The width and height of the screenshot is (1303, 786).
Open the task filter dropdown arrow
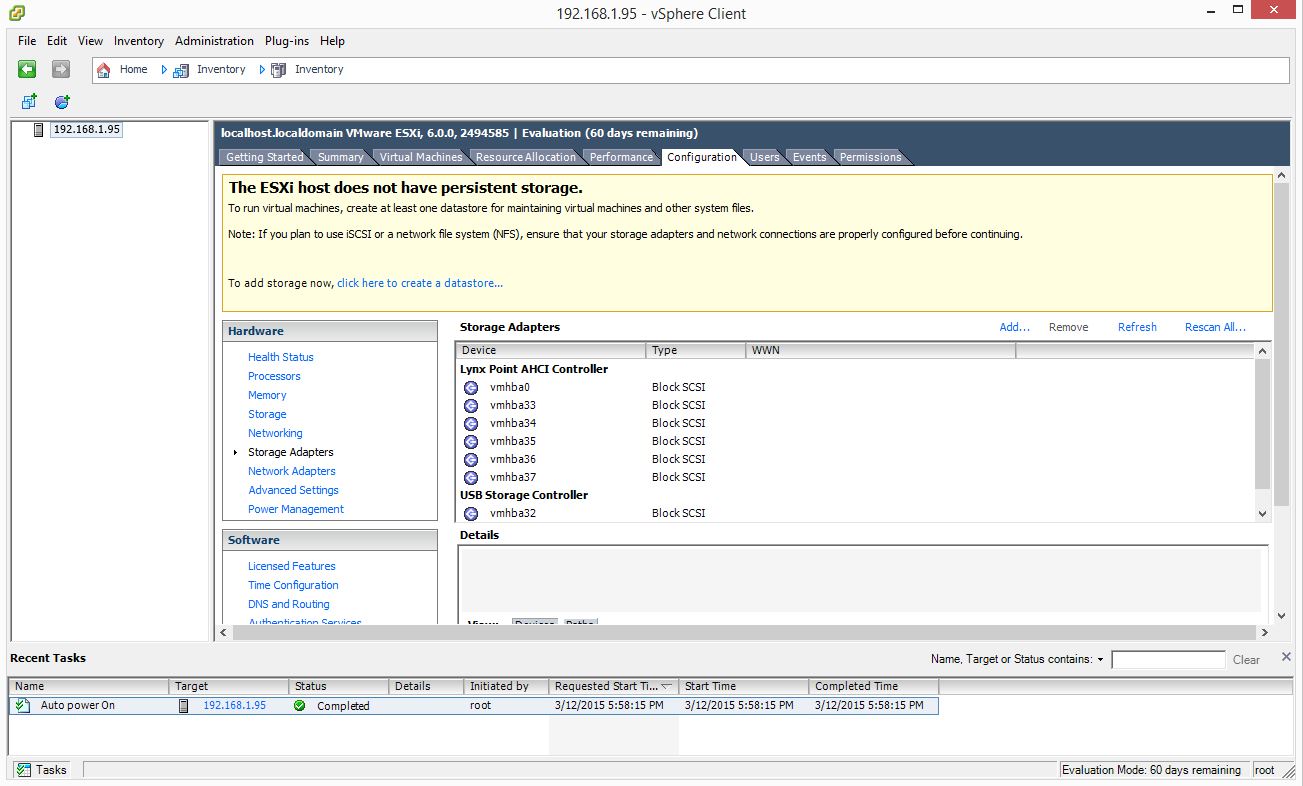[1101, 660]
